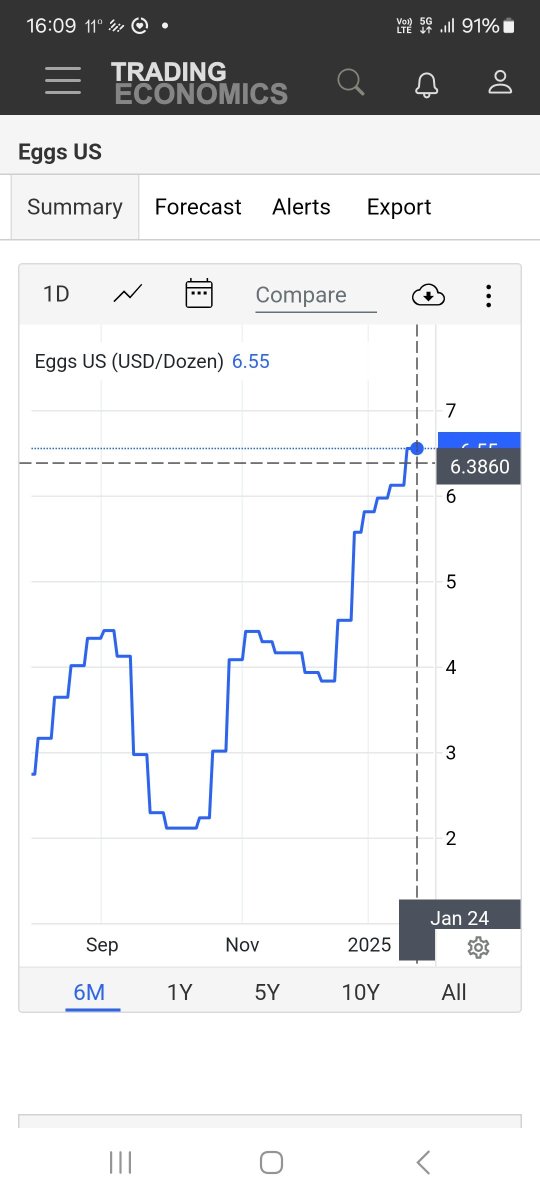Show All historical data range
Screen dimensions: 540x1200
point(454,992)
